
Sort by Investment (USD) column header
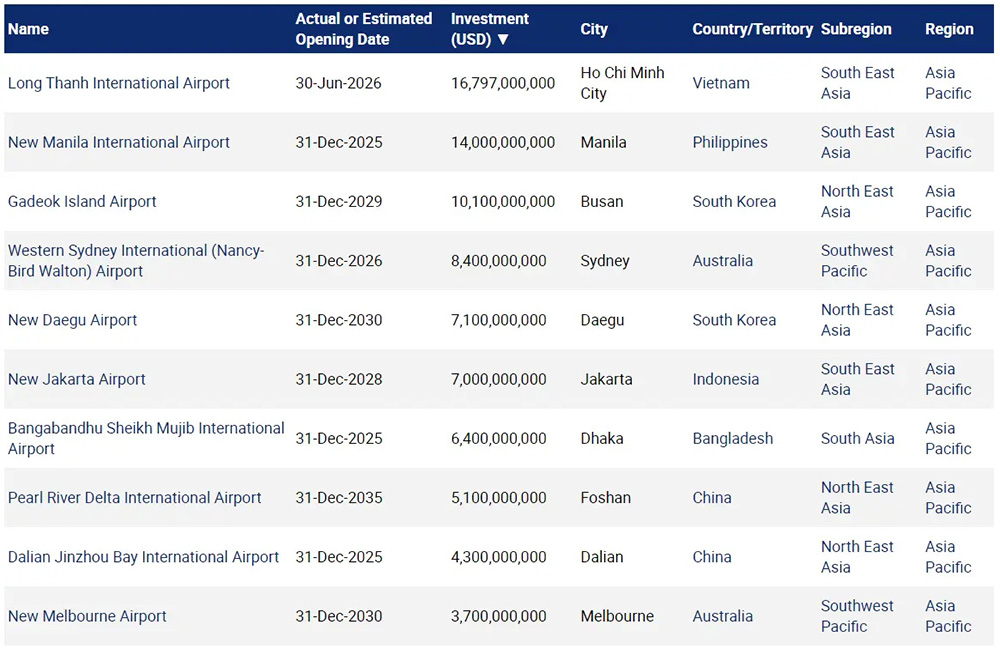(489, 29)
